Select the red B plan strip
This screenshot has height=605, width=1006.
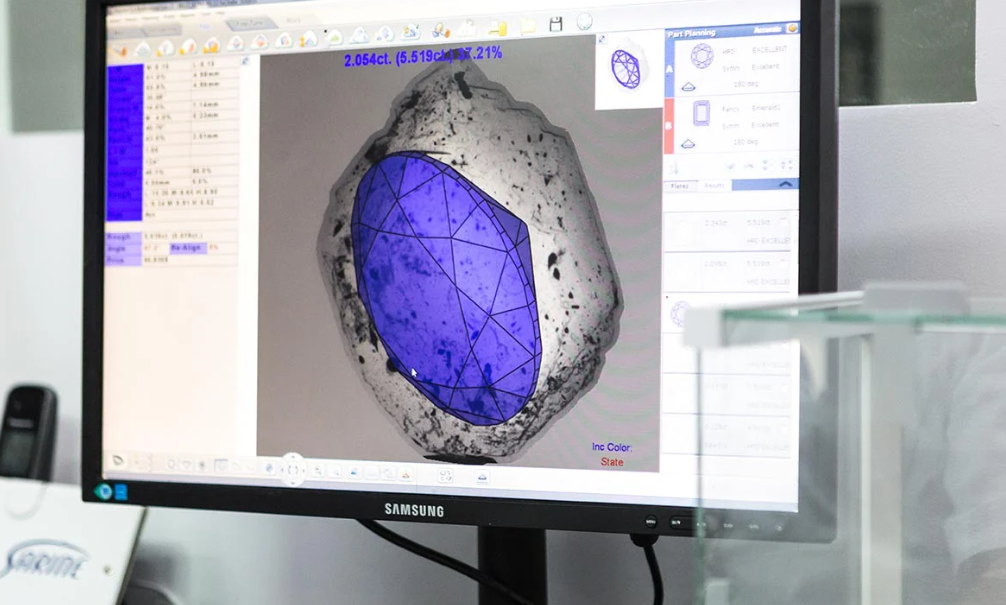click(x=669, y=126)
